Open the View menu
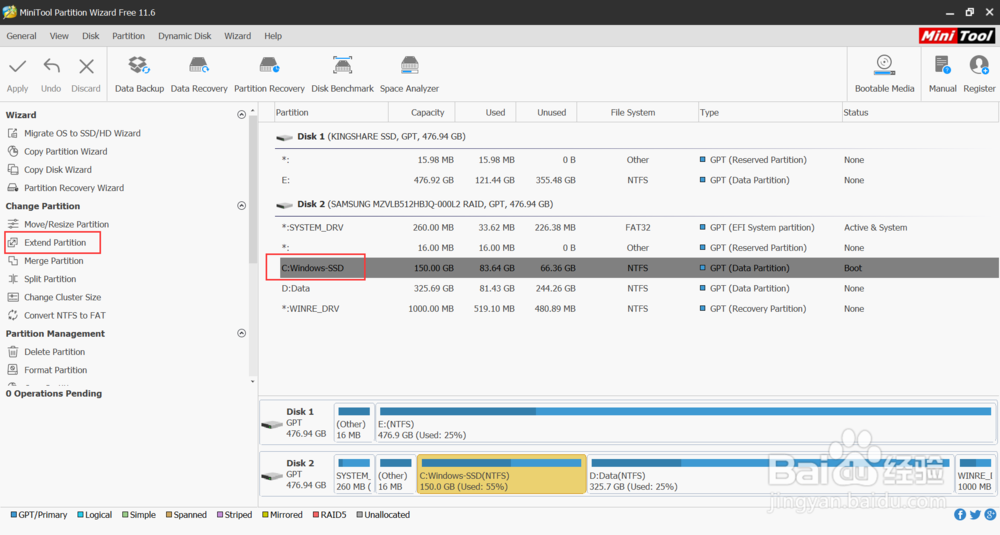Image resolution: width=1000 pixels, height=535 pixels. click(x=59, y=36)
